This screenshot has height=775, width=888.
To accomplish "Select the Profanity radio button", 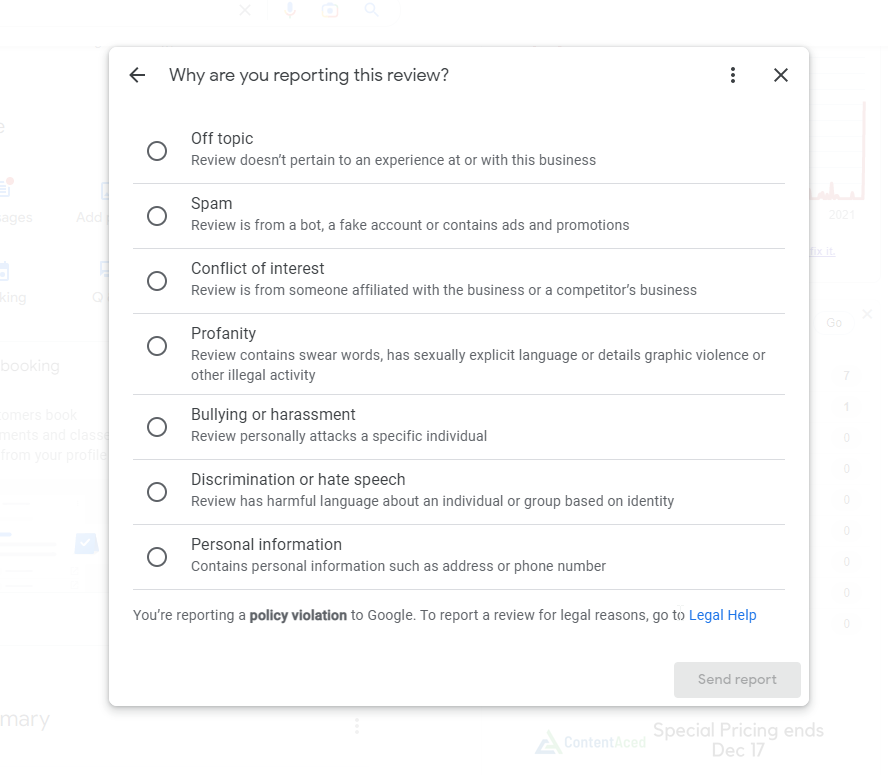I will pyautogui.click(x=157, y=346).
